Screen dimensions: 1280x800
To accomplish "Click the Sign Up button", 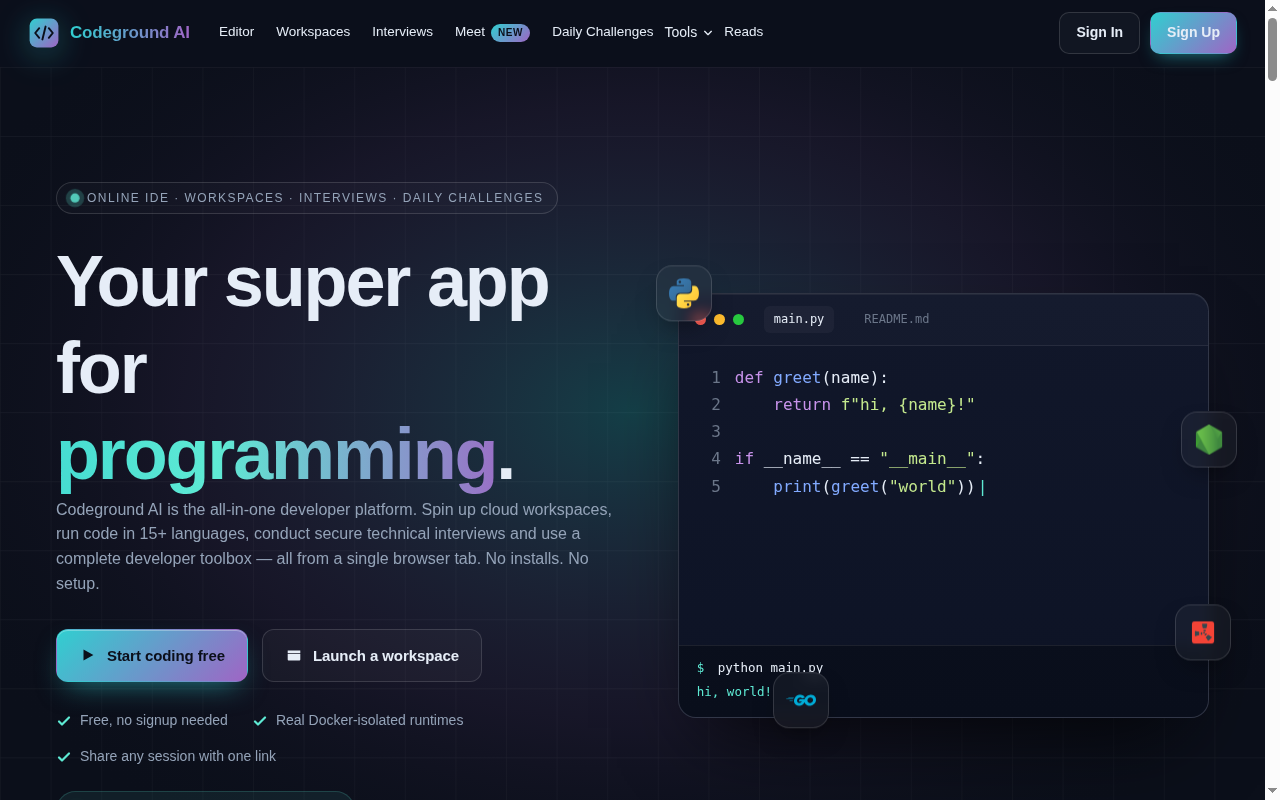I will (1193, 32).
